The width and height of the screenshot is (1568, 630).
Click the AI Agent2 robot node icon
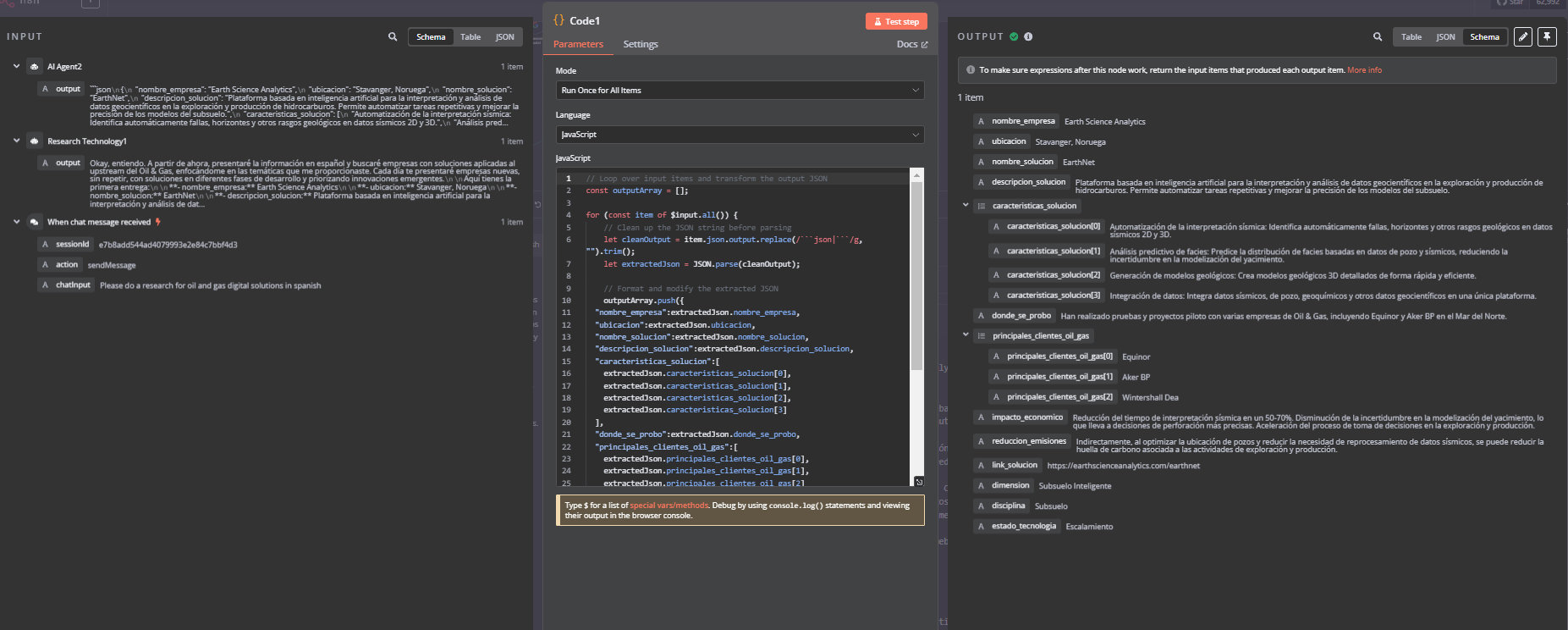[35, 66]
